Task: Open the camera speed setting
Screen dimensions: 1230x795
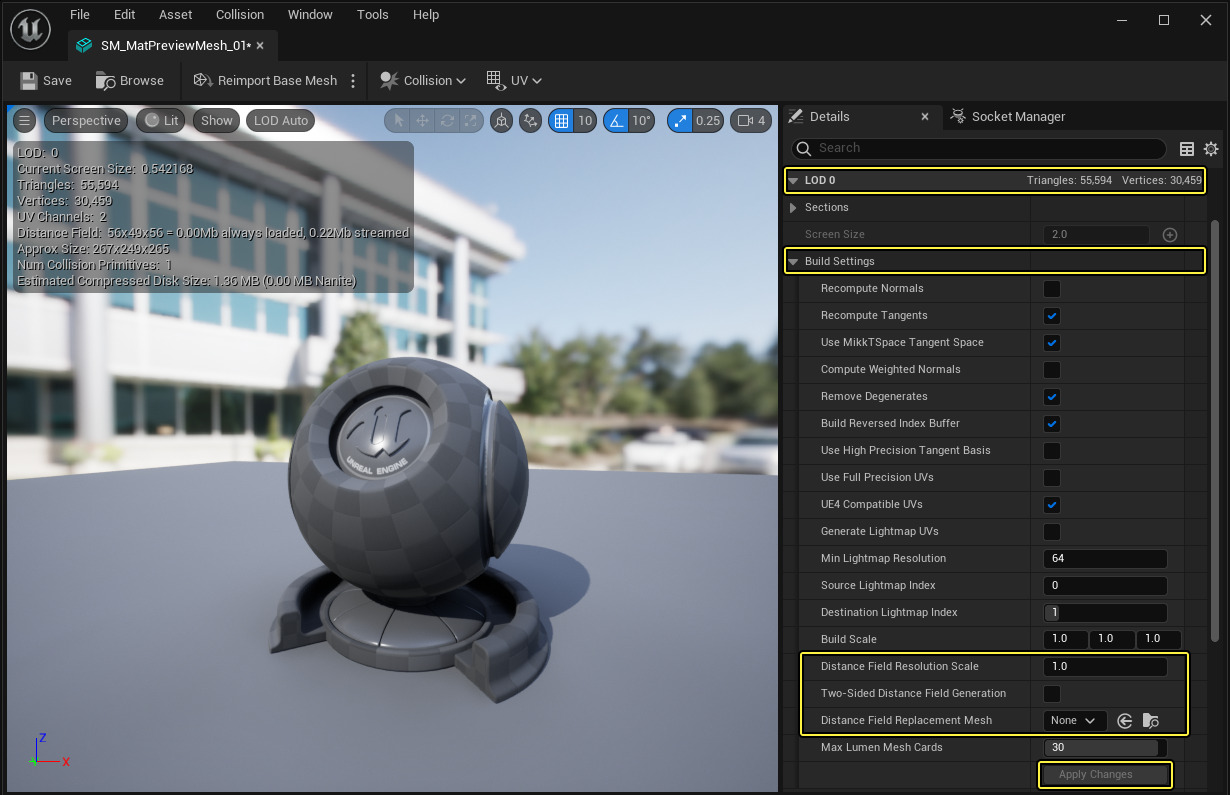Action: click(751, 121)
